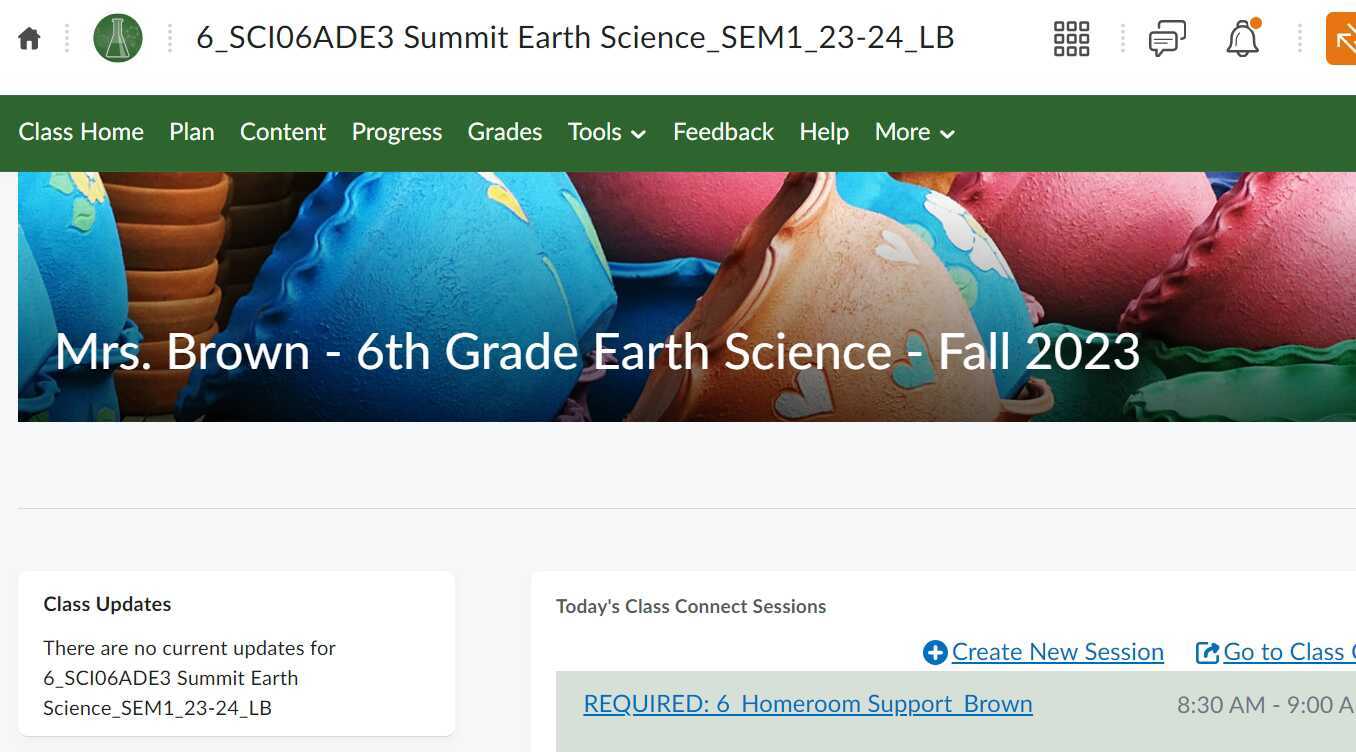
Task: Go to Class Home
Action: [x=80, y=132]
